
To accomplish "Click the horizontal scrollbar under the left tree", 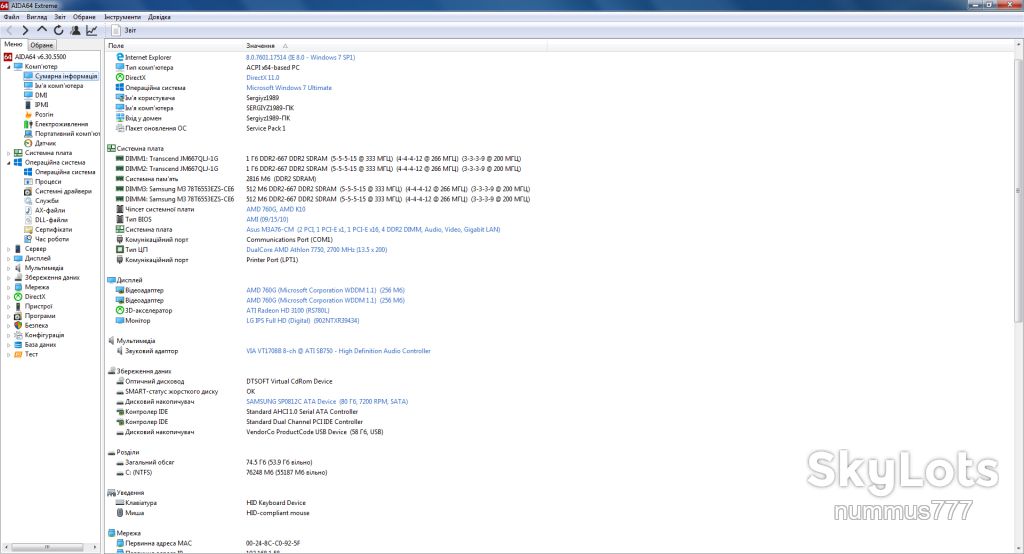I will tap(50, 547).
